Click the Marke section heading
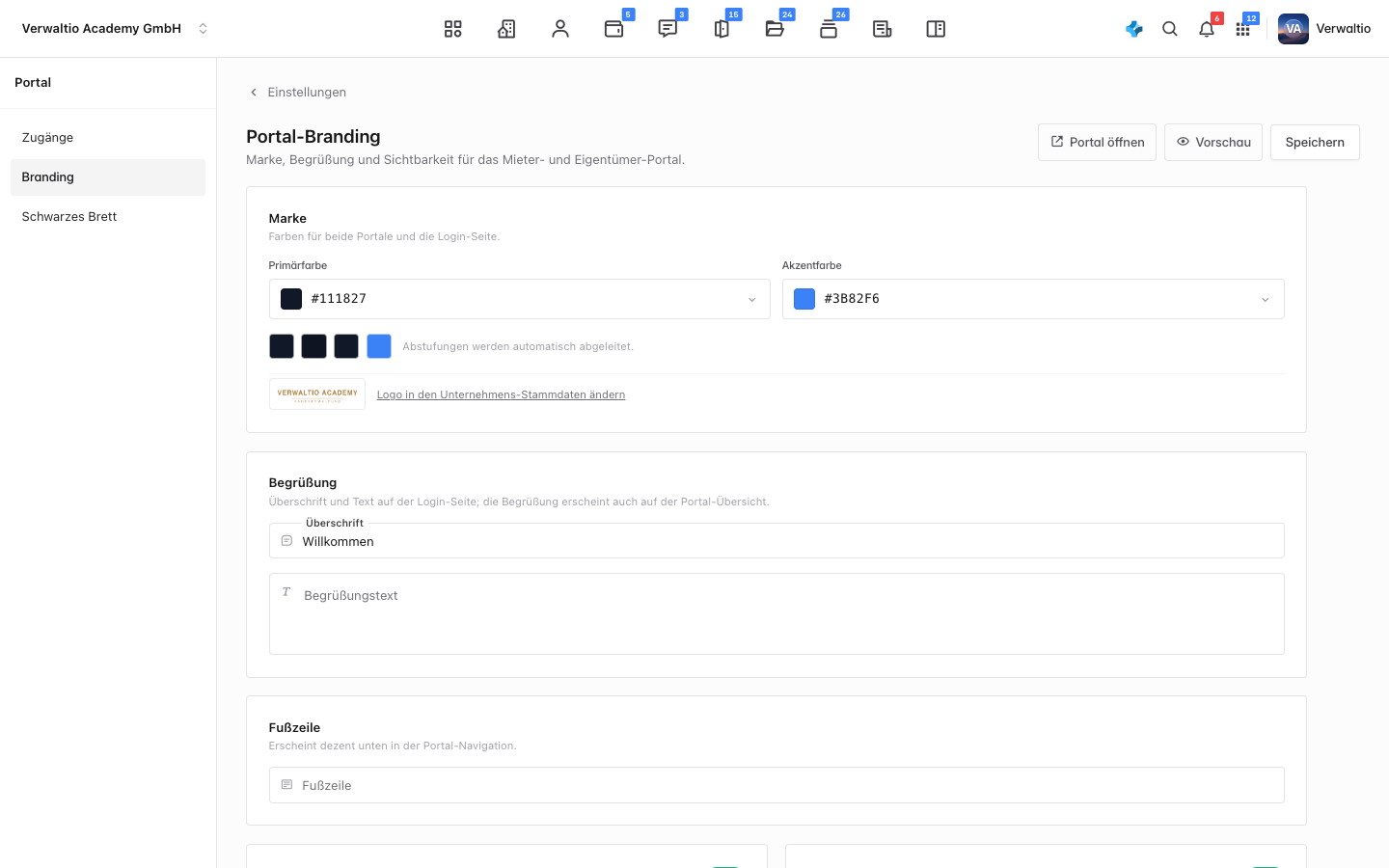Image resolution: width=1389 pixels, height=868 pixels. [x=287, y=219]
